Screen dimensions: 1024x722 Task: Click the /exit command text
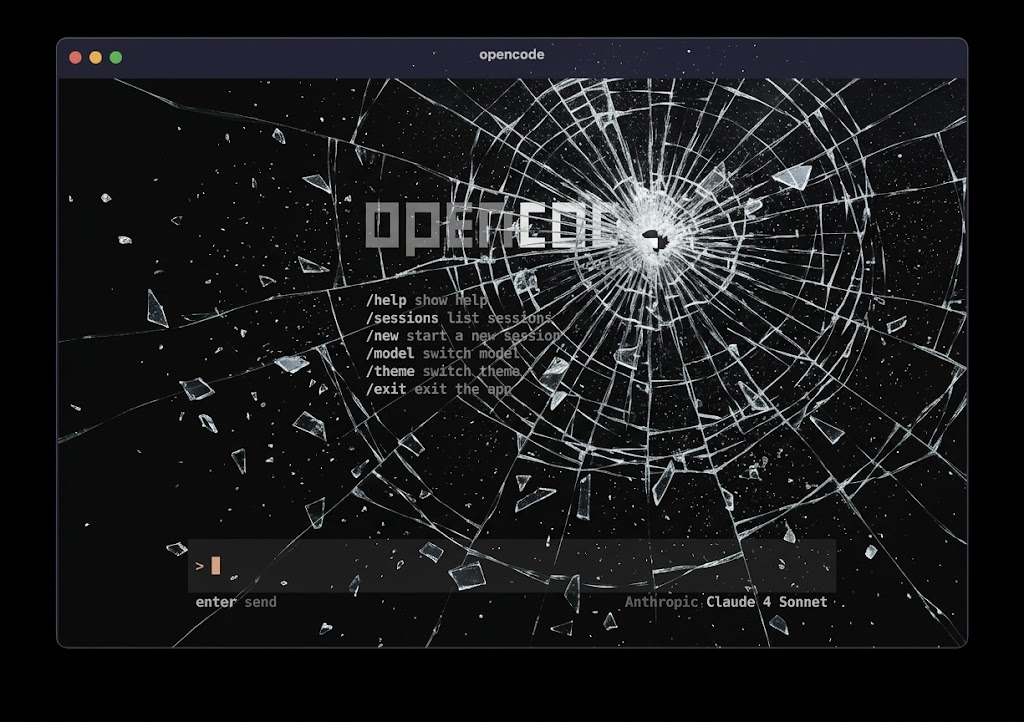coord(386,388)
